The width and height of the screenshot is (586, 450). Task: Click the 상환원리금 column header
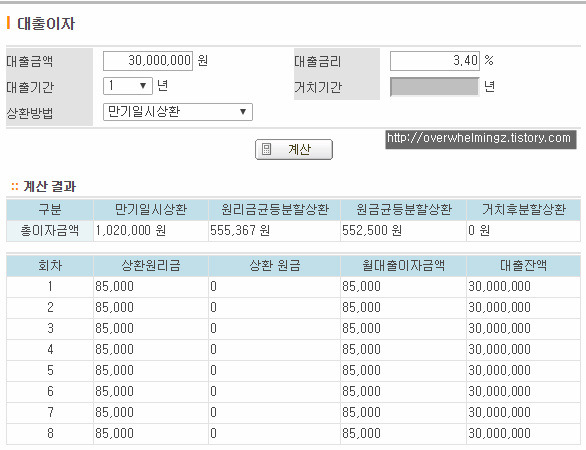[151, 266]
